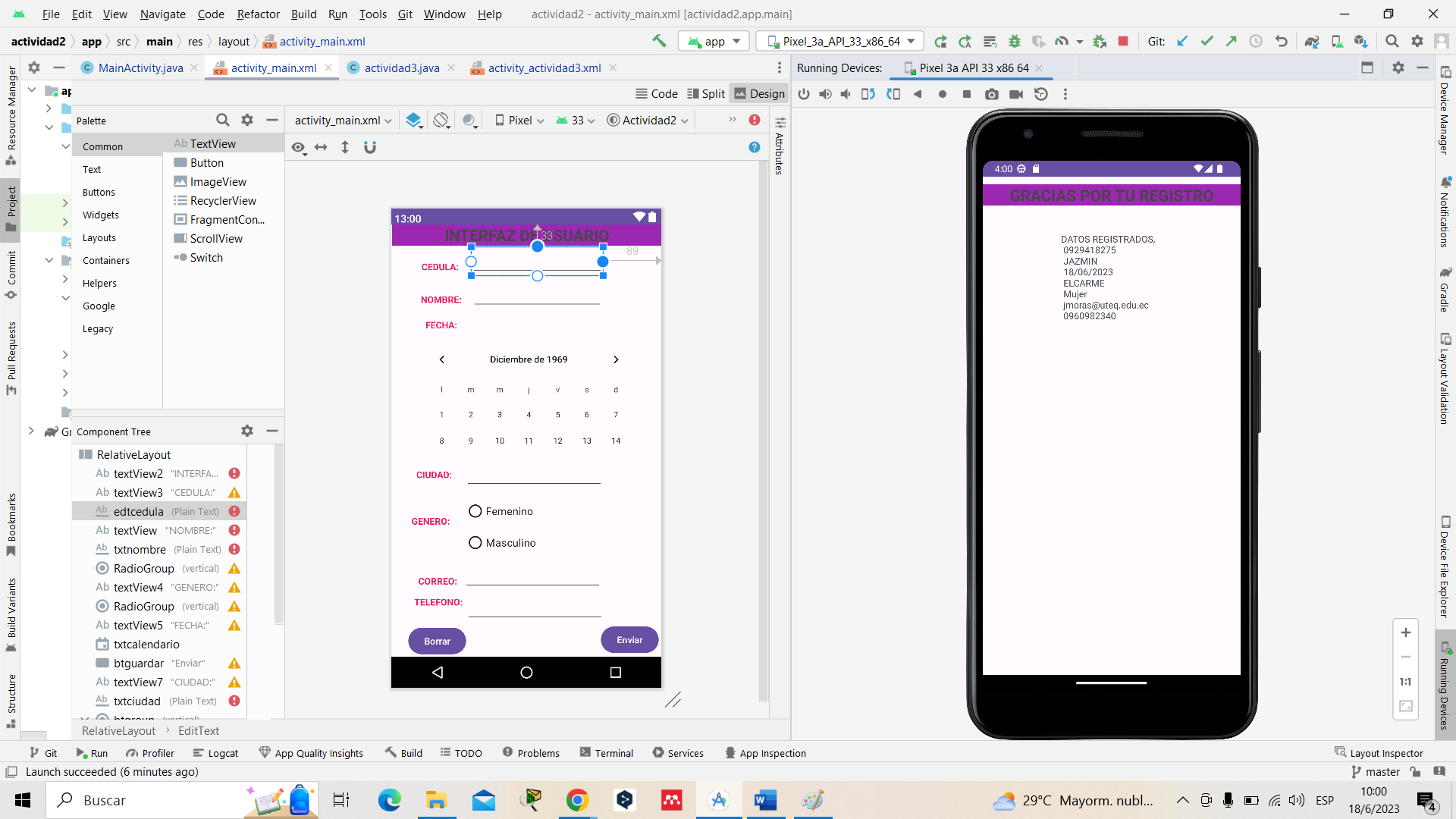Select txtcalendario in Component Tree

pos(146,645)
